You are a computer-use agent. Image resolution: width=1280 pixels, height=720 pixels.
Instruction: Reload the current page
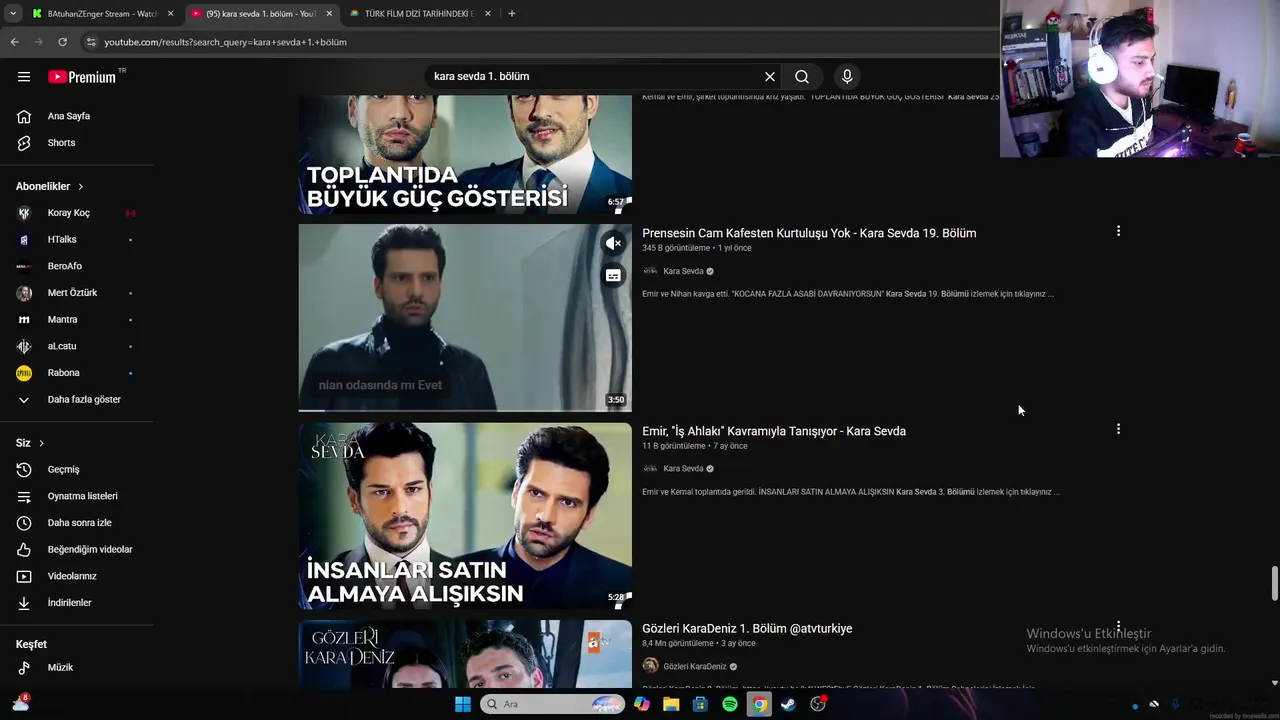pyautogui.click(x=62, y=42)
